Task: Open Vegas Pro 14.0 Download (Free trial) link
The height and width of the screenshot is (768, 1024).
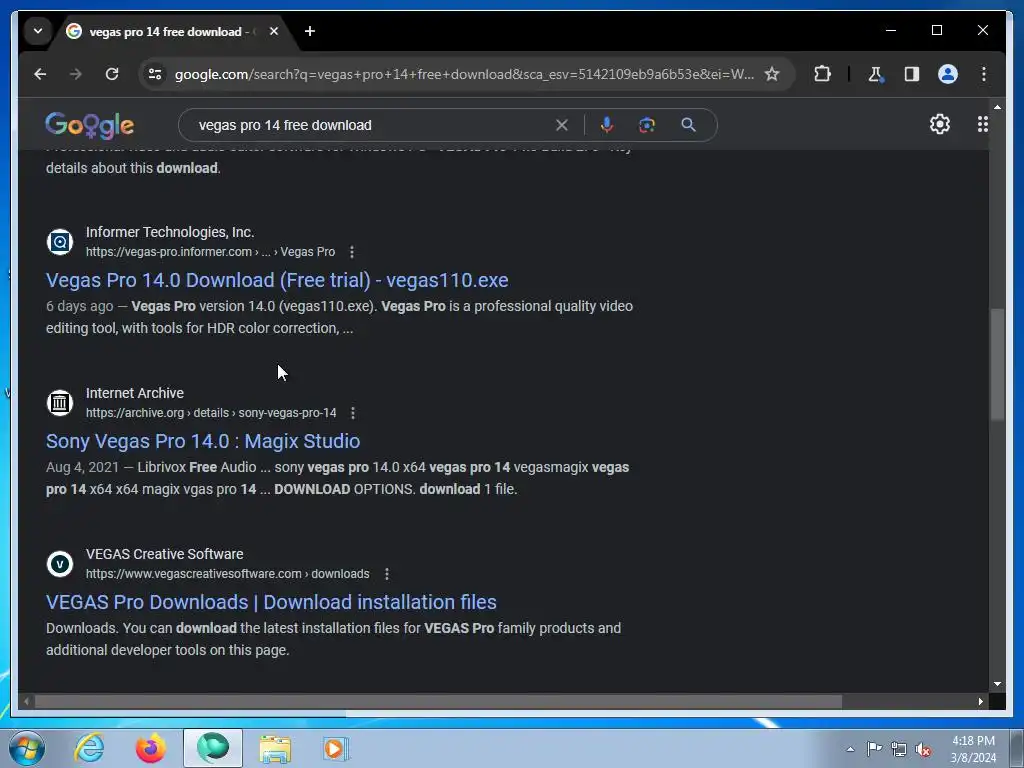Action: (277, 280)
